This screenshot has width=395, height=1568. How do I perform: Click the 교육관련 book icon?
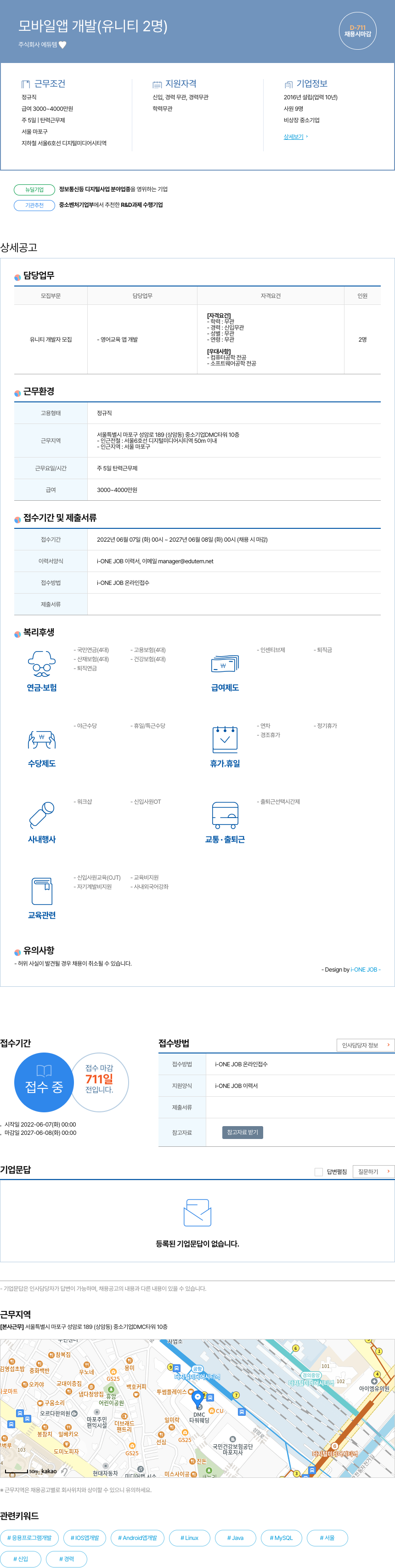pyautogui.click(x=41, y=891)
